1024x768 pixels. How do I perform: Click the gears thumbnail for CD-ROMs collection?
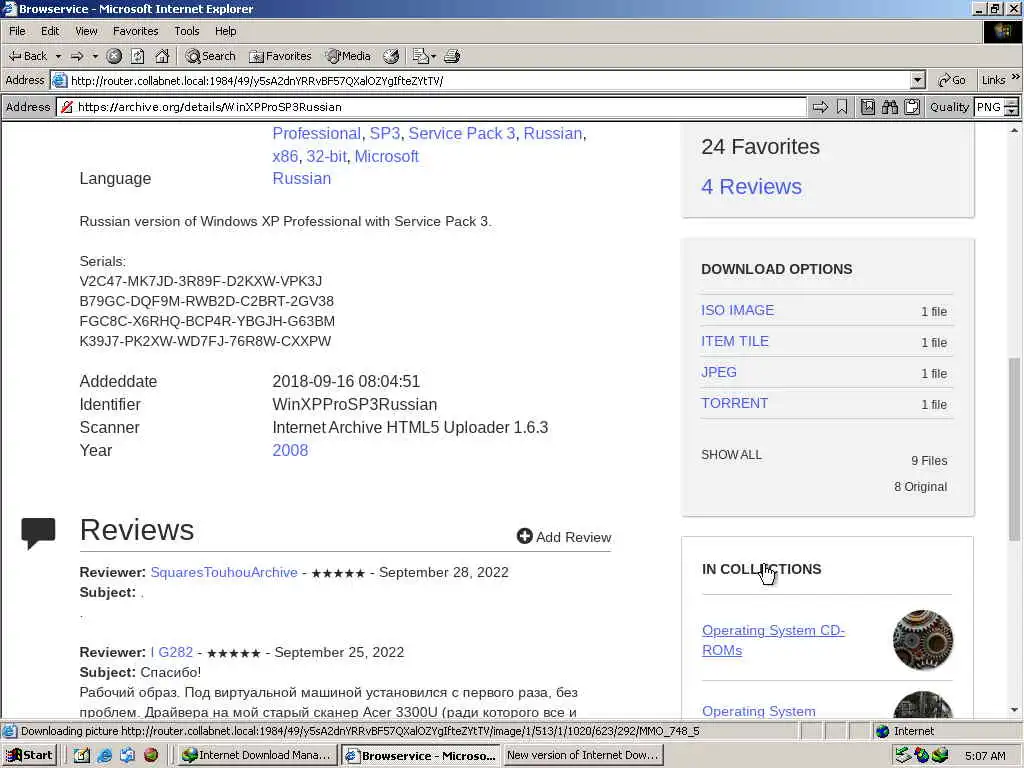pos(923,640)
